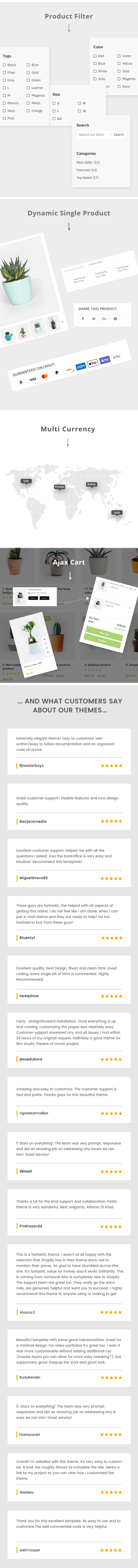Screen dimensions: 138x1568
Task: Share product on Facebook icon
Action: [83, 318]
